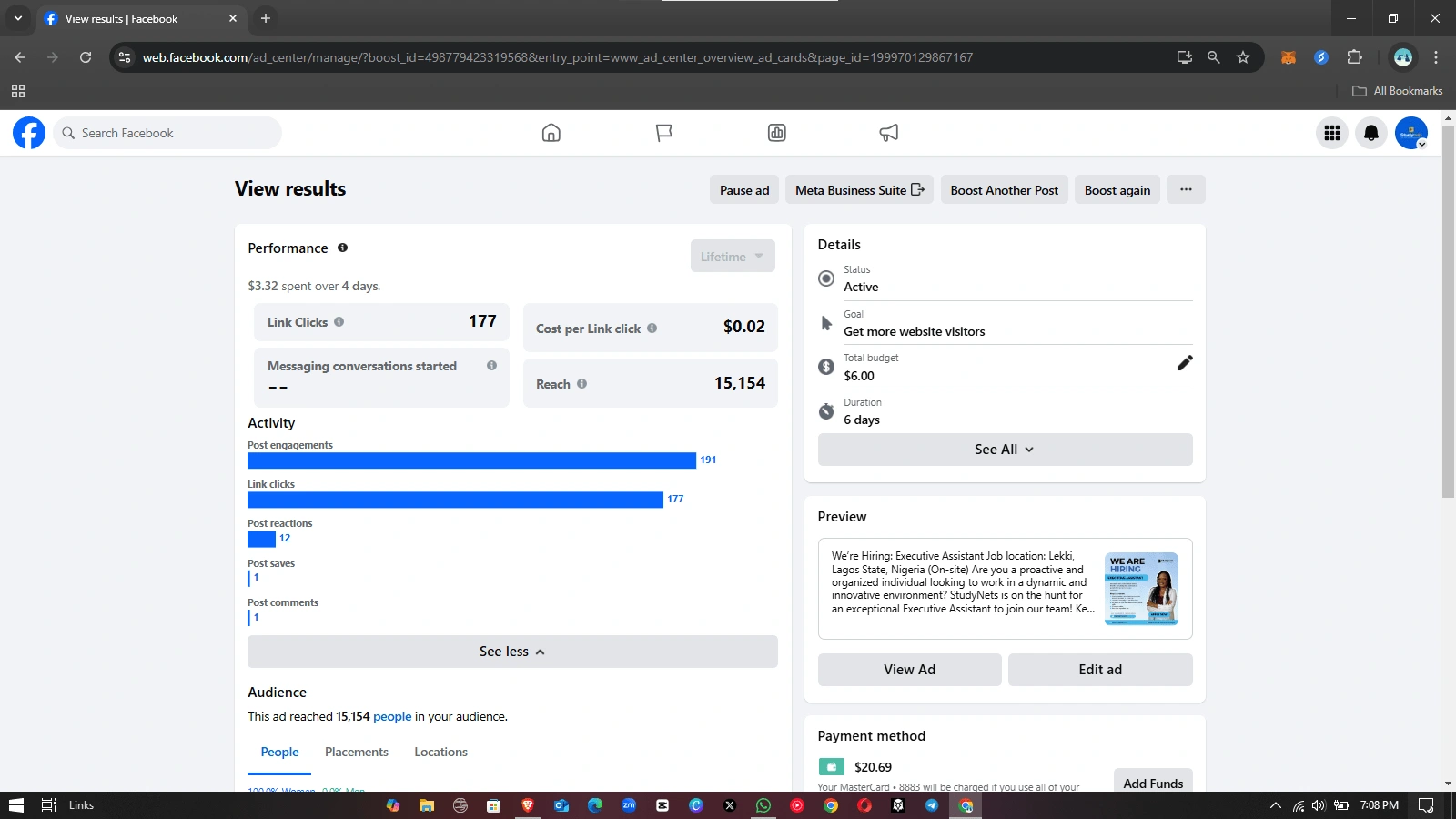
Task: Open the zoom magnifier icon in address bar
Action: [1213, 57]
